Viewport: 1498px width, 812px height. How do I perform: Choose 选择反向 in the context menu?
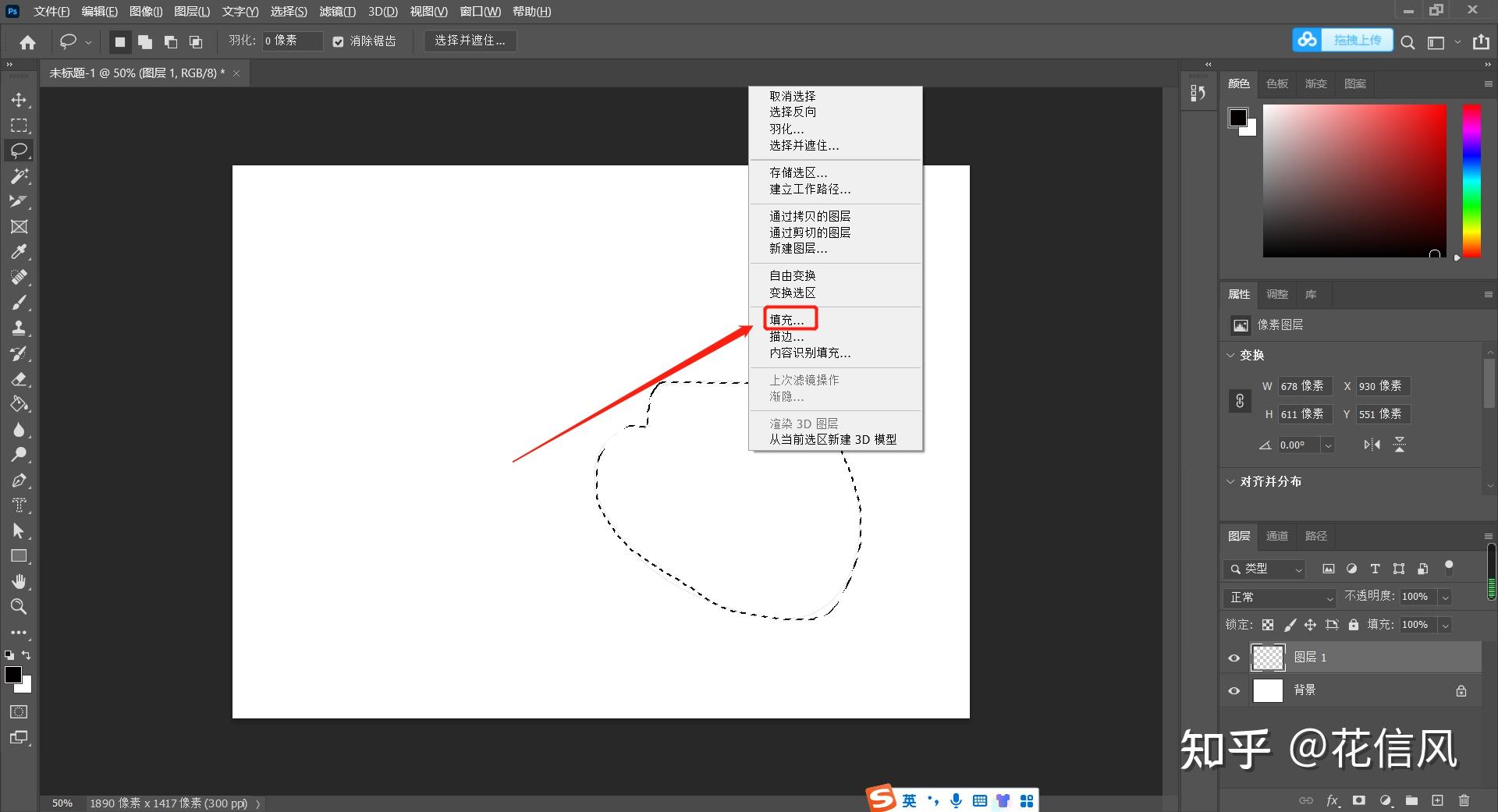pyautogui.click(x=793, y=112)
